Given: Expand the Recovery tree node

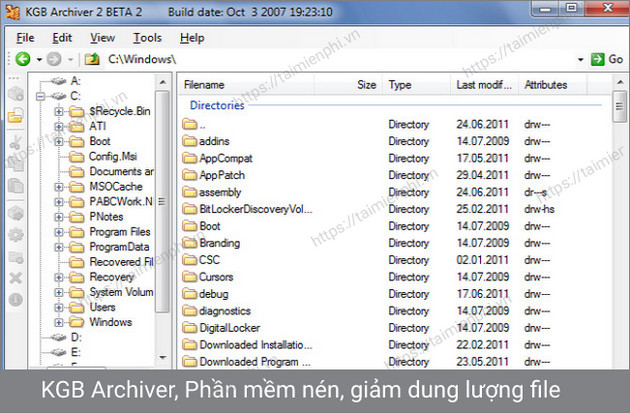Looking at the screenshot, I should click(59, 277).
